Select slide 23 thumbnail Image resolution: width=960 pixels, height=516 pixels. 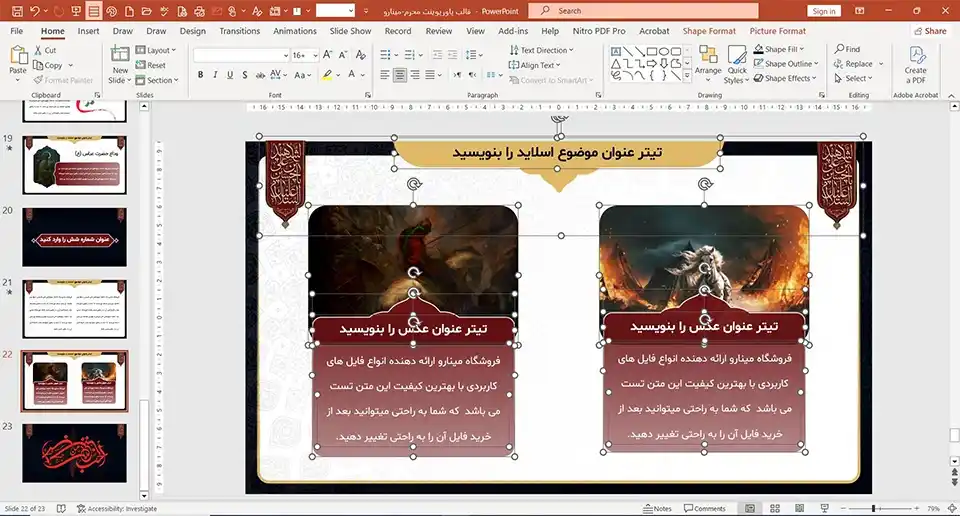tap(75, 453)
